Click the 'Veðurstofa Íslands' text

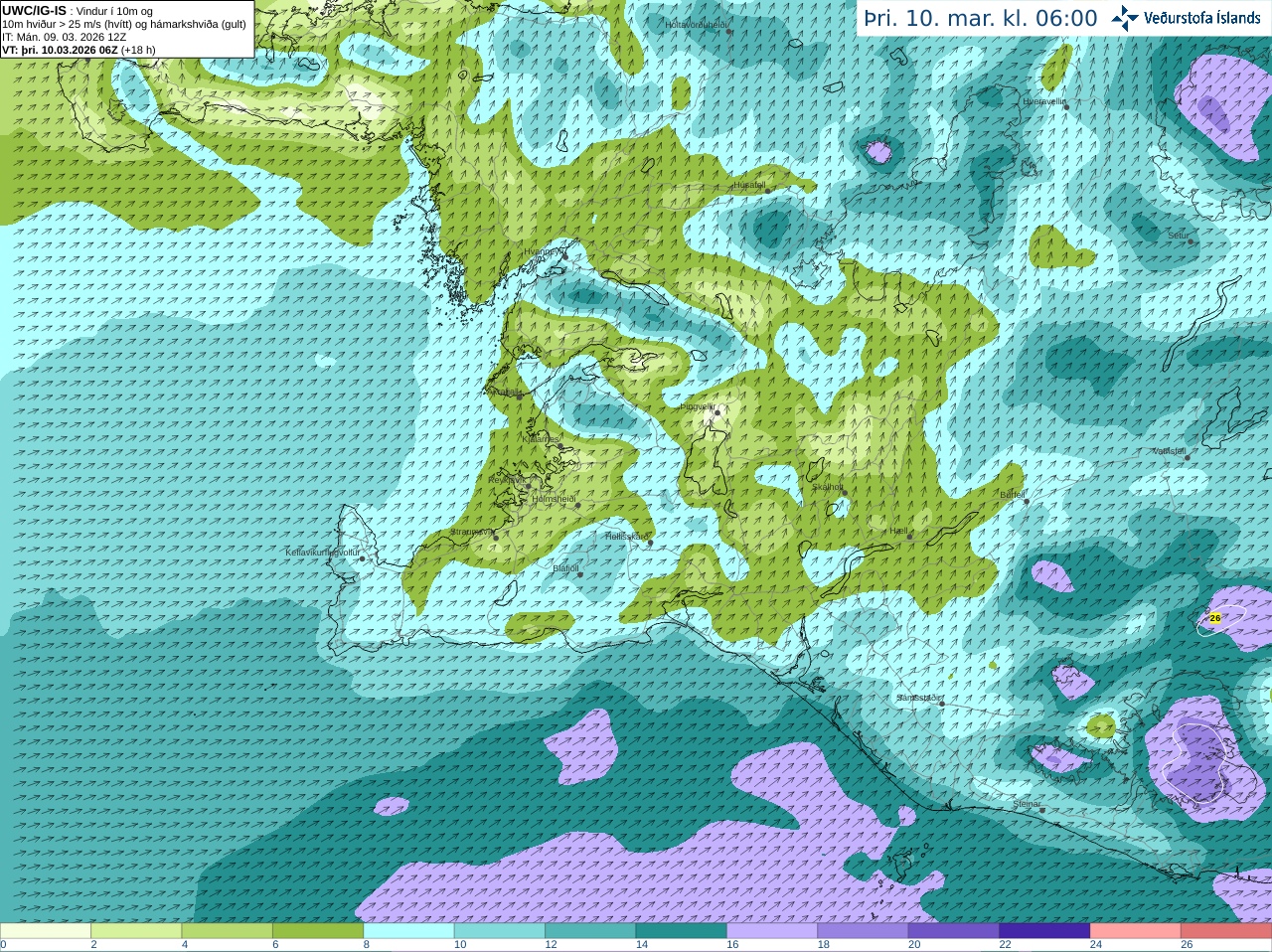[1202, 18]
